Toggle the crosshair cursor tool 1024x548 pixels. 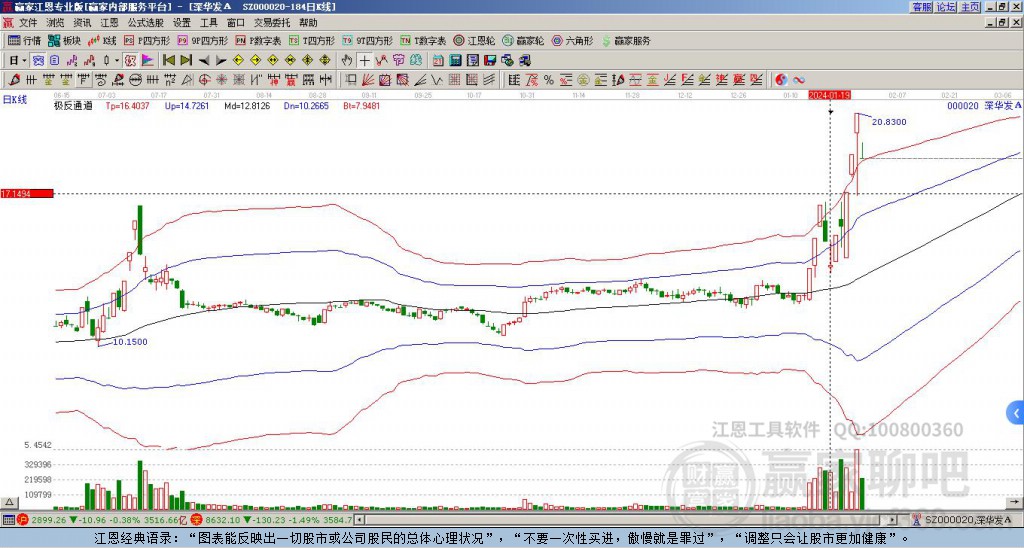364,60
